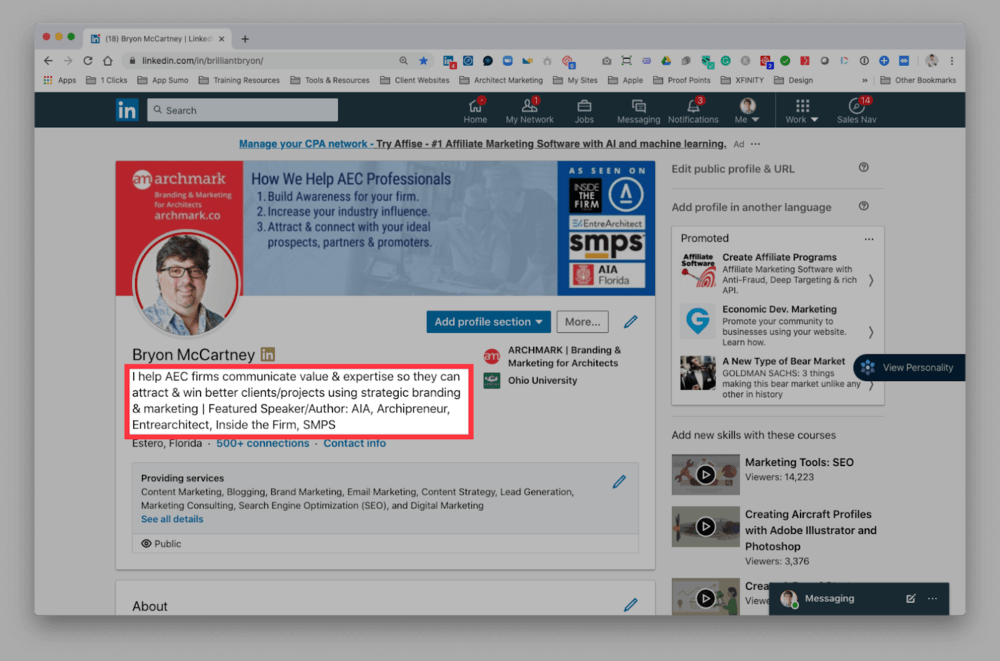Image resolution: width=1000 pixels, height=661 pixels.
Task: Close the Bryon McCartney LinkedIn tab
Action: click(221, 39)
